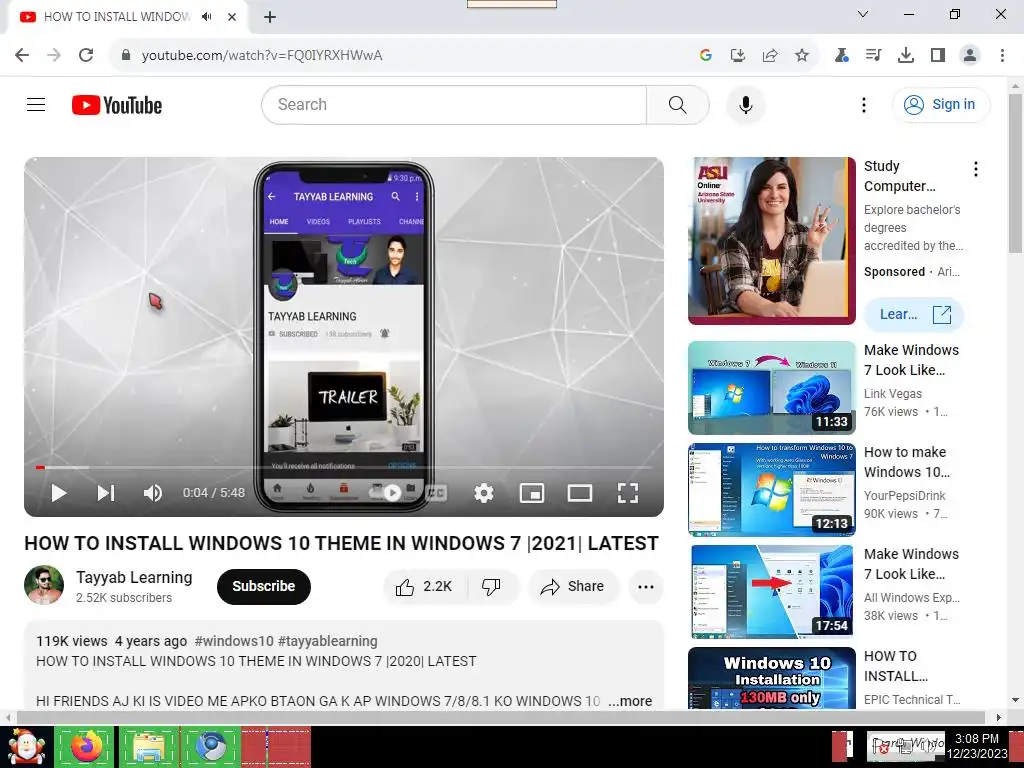Open the YouTube hamburger guide menu
Screen dimensions: 1024x768
click(36, 104)
